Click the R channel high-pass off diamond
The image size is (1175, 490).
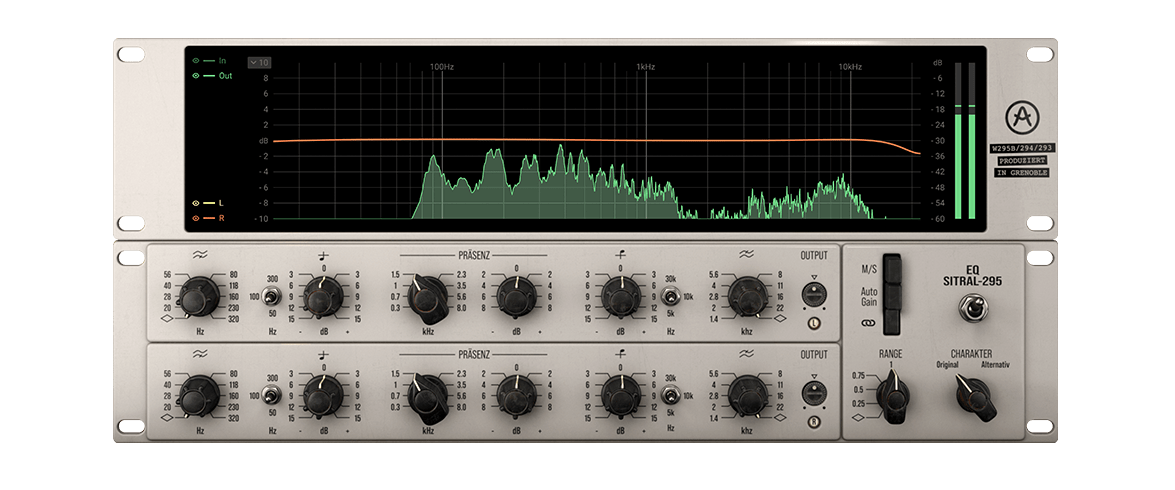tap(166, 416)
